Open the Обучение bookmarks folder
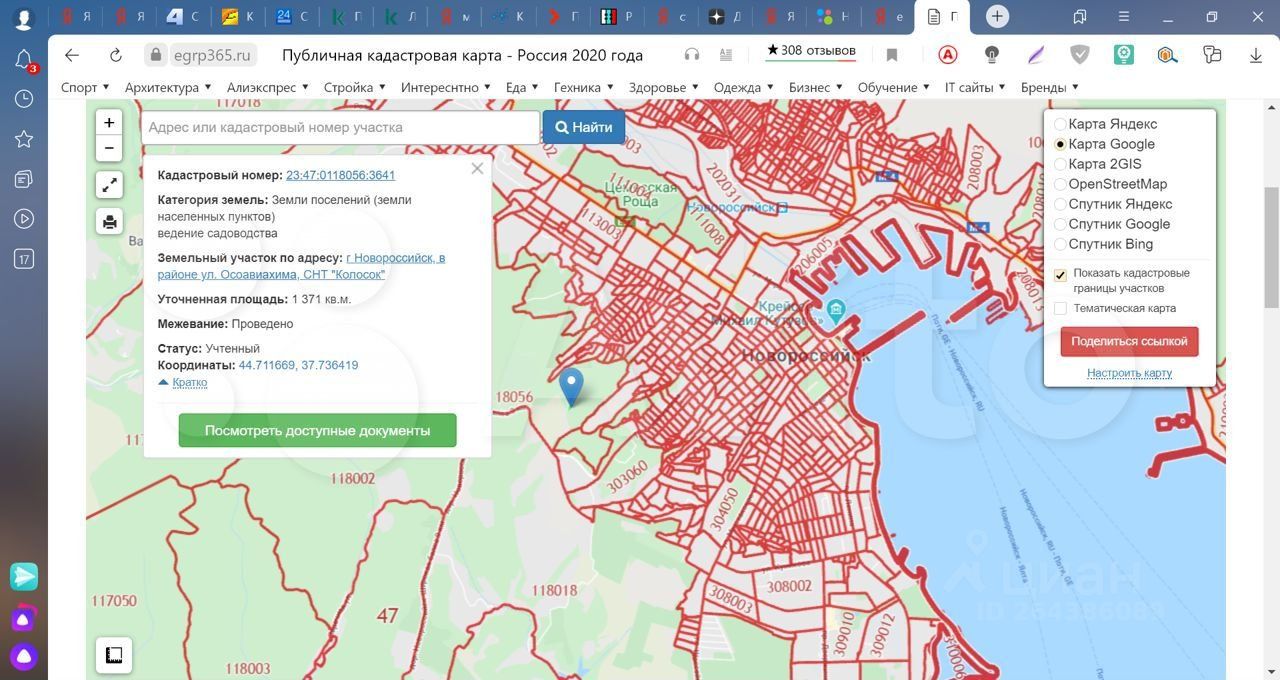The width and height of the screenshot is (1280, 680). point(894,87)
